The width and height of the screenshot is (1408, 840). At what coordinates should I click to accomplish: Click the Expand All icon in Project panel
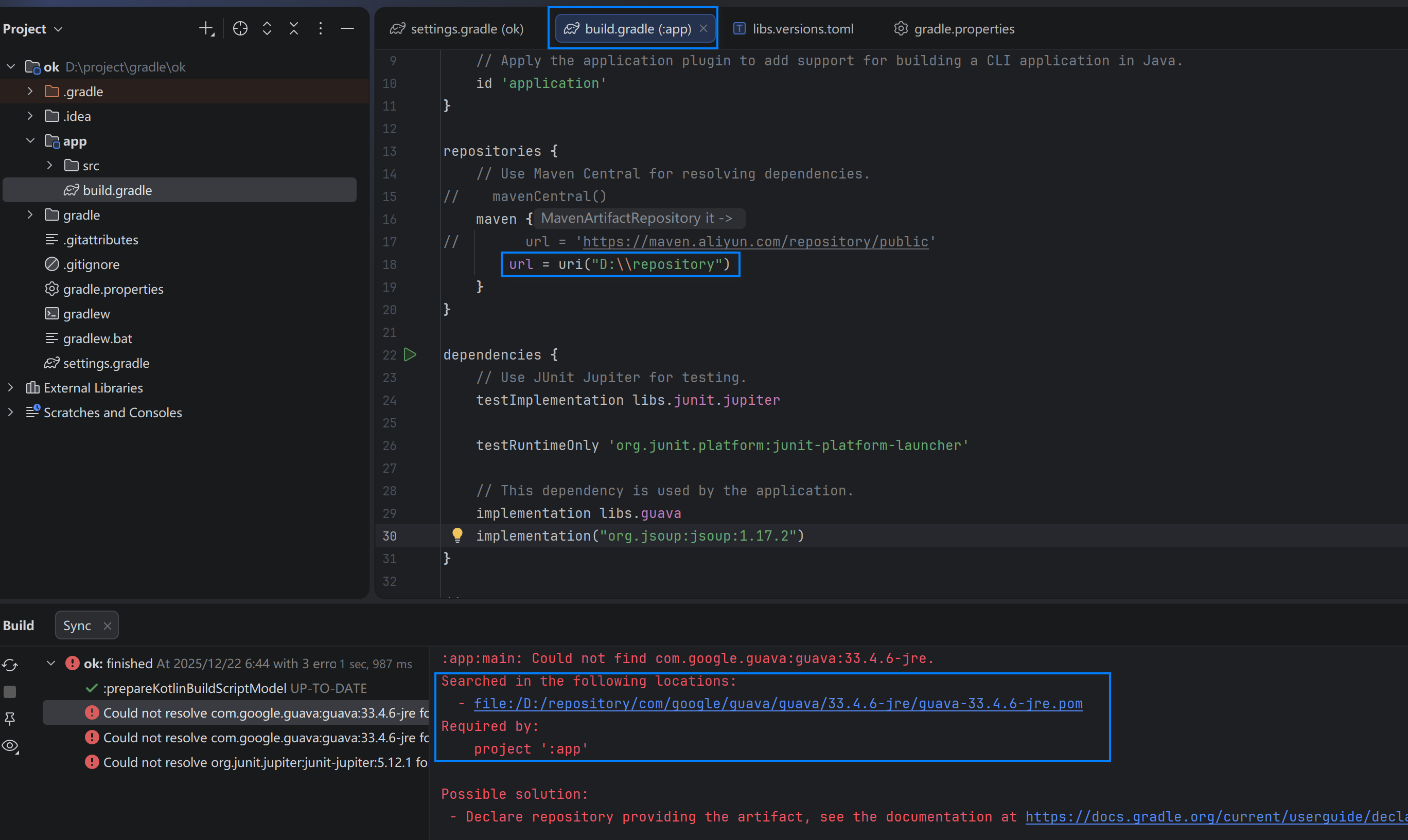267,28
